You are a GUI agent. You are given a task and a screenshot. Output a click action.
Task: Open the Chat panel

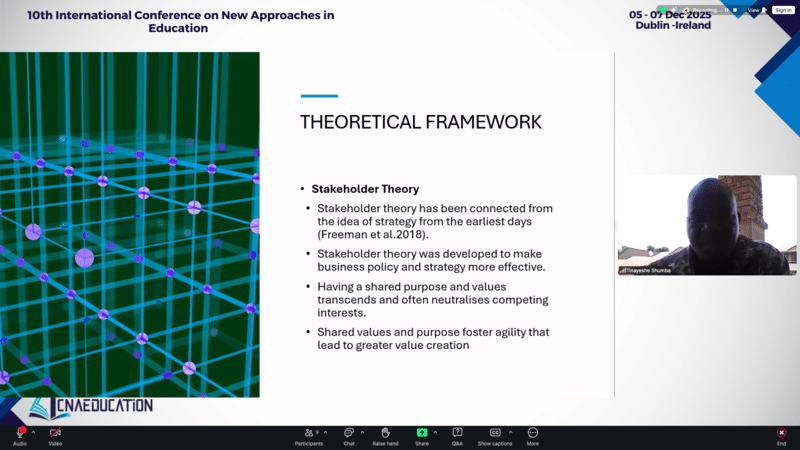[x=349, y=433]
